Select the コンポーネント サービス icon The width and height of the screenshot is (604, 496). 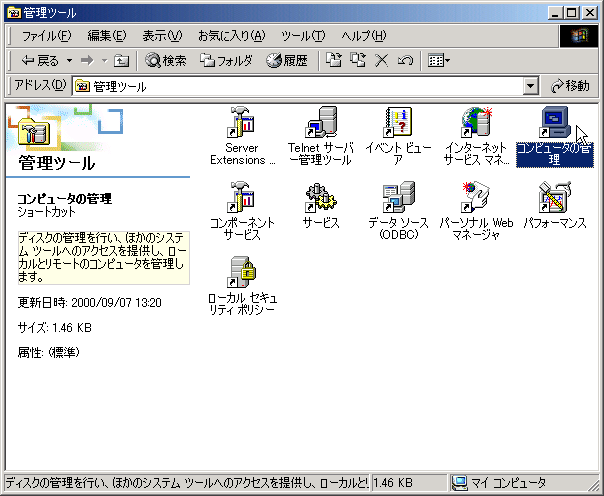(x=241, y=197)
